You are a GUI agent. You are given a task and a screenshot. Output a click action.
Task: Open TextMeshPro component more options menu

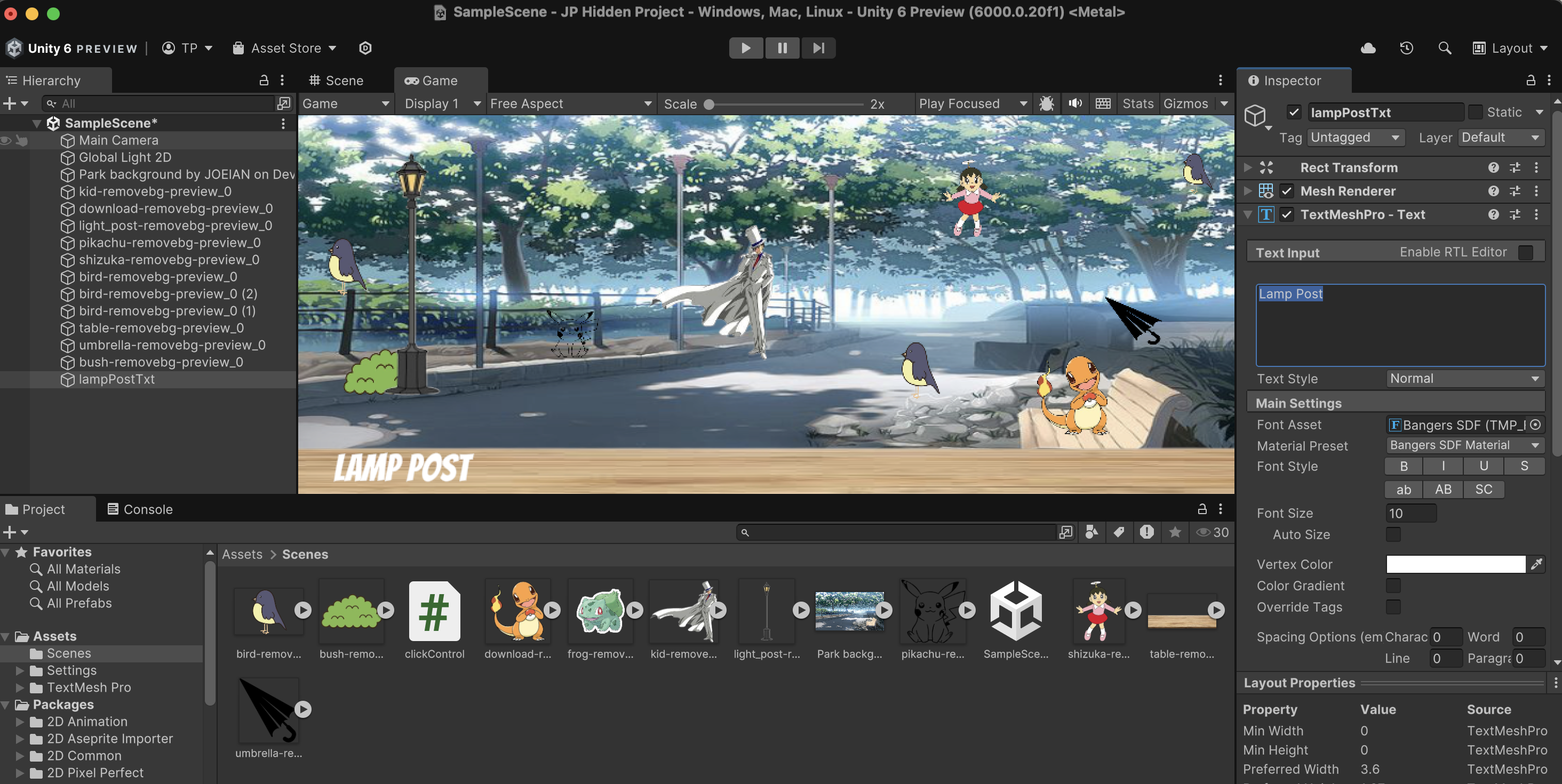[x=1536, y=214]
